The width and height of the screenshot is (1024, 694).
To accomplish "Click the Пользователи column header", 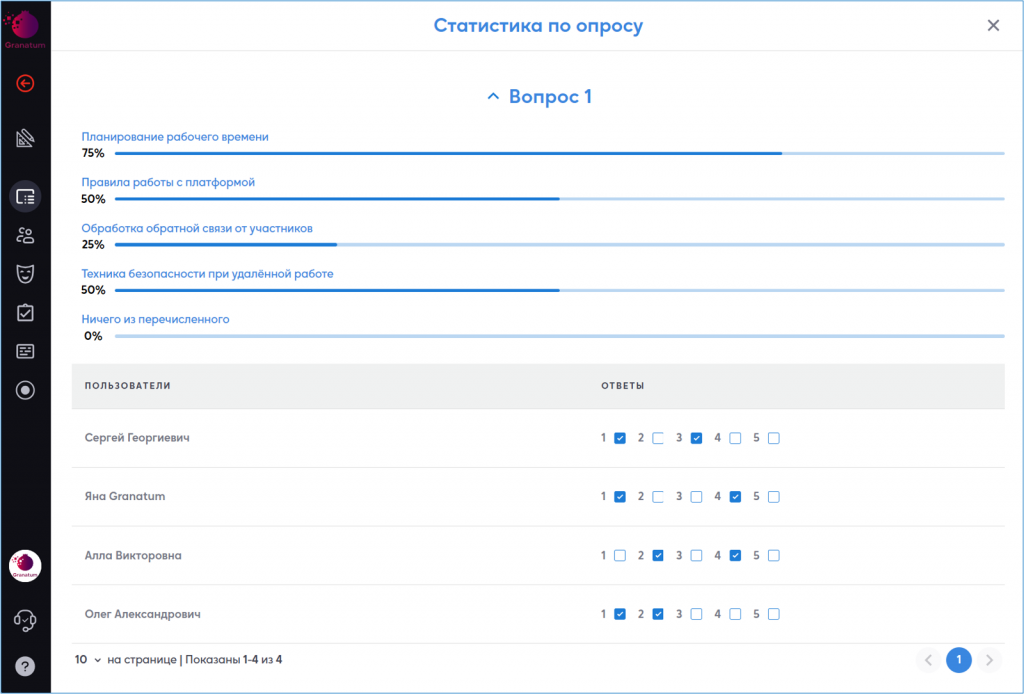I will click(128, 386).
